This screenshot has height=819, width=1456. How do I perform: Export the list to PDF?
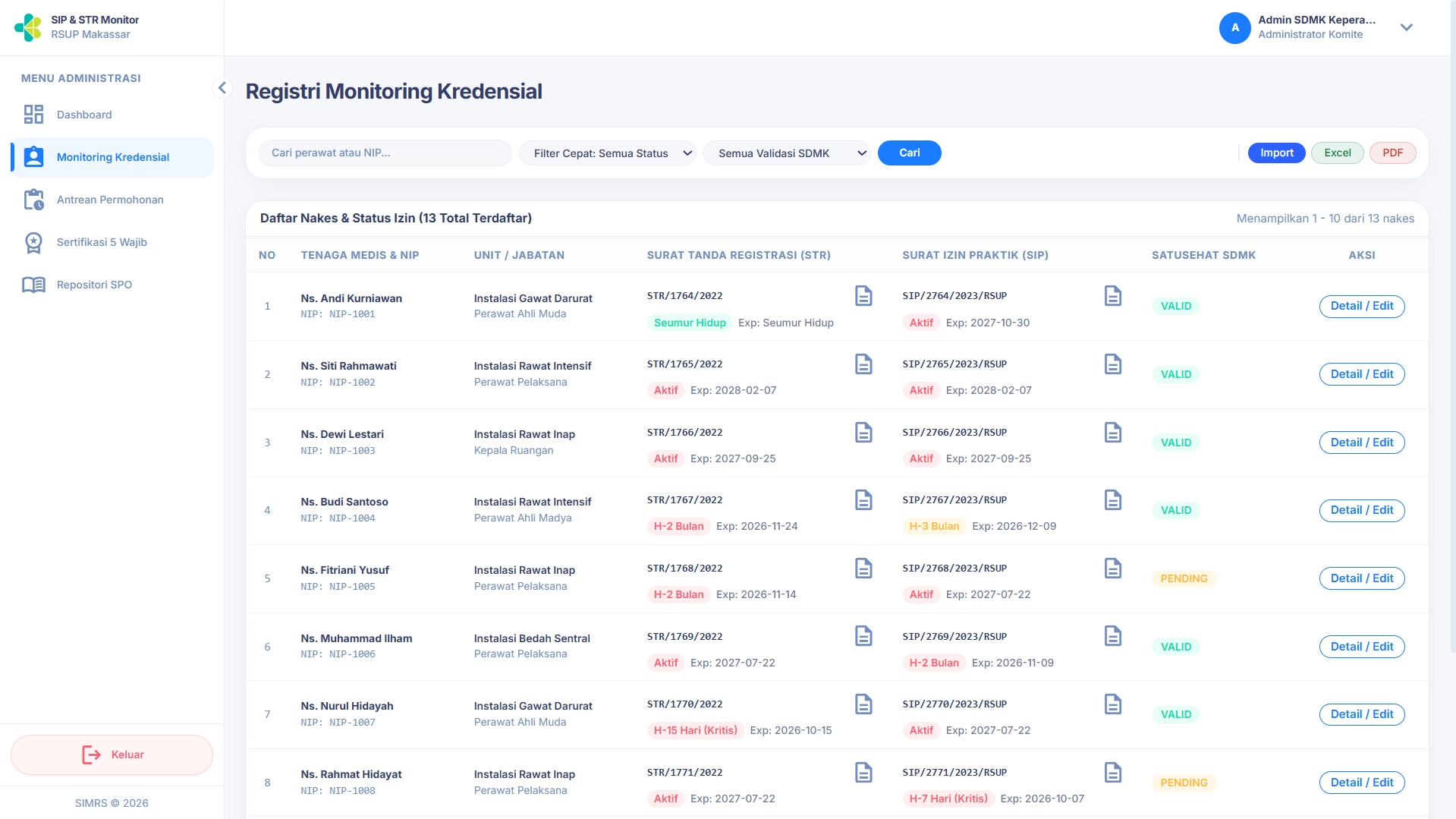pos(1392,153)
